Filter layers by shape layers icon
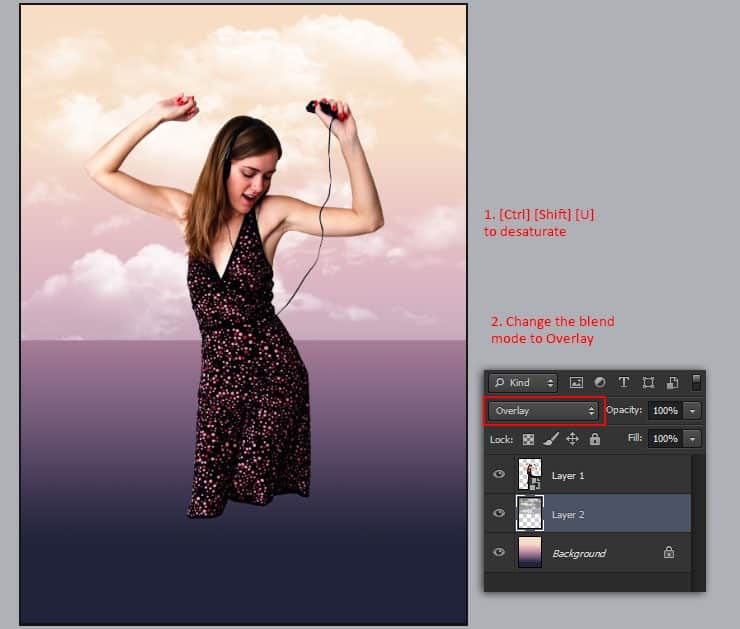The width and height of the screenshot is (740, 629). tap(648, 383)
